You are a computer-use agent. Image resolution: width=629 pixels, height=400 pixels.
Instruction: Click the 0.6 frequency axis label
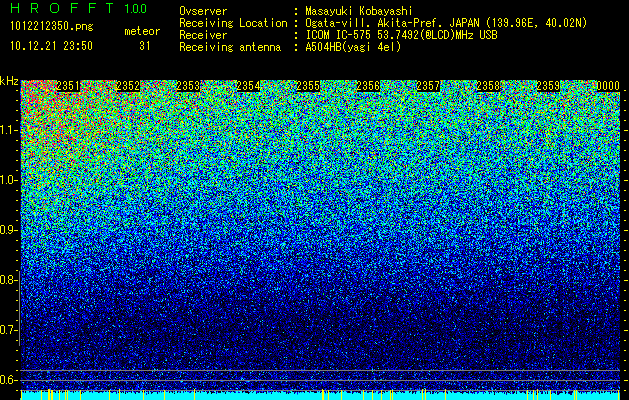(9, 380)
